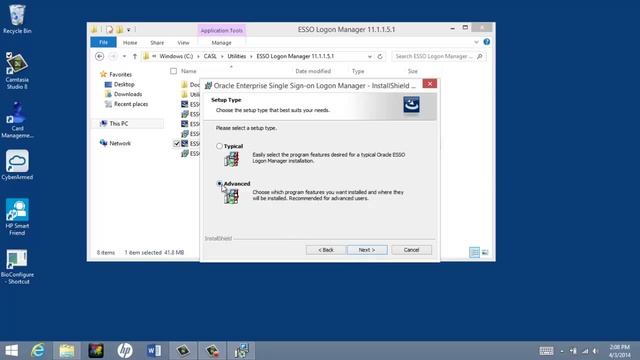
Task: Launch Internet Explorer from the taskbar
Action: (x=38, y=351)
